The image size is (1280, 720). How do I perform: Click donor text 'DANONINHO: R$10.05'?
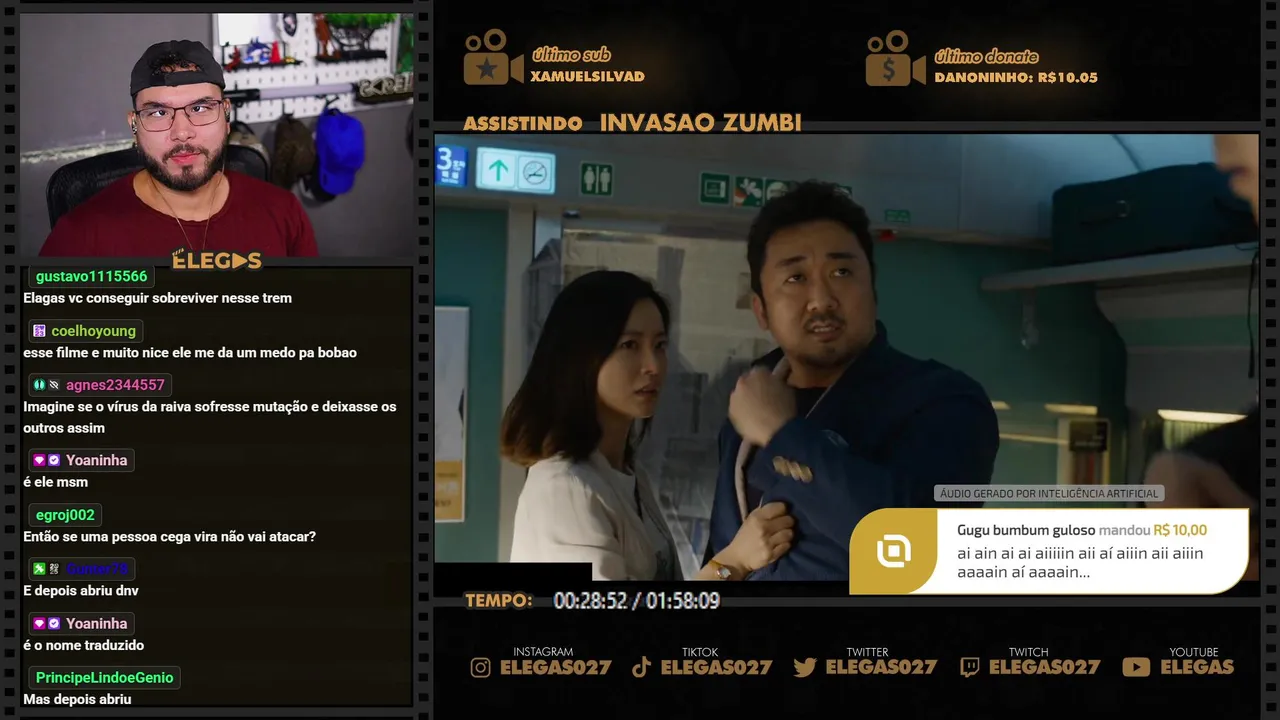point(1015,77)
